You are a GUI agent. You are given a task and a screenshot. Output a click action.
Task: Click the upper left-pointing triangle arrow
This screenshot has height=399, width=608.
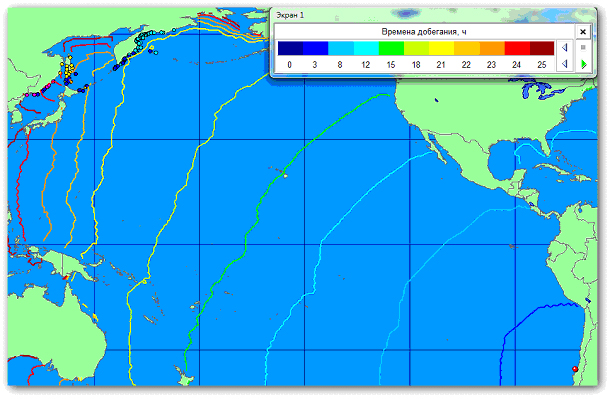coord(565,47)
